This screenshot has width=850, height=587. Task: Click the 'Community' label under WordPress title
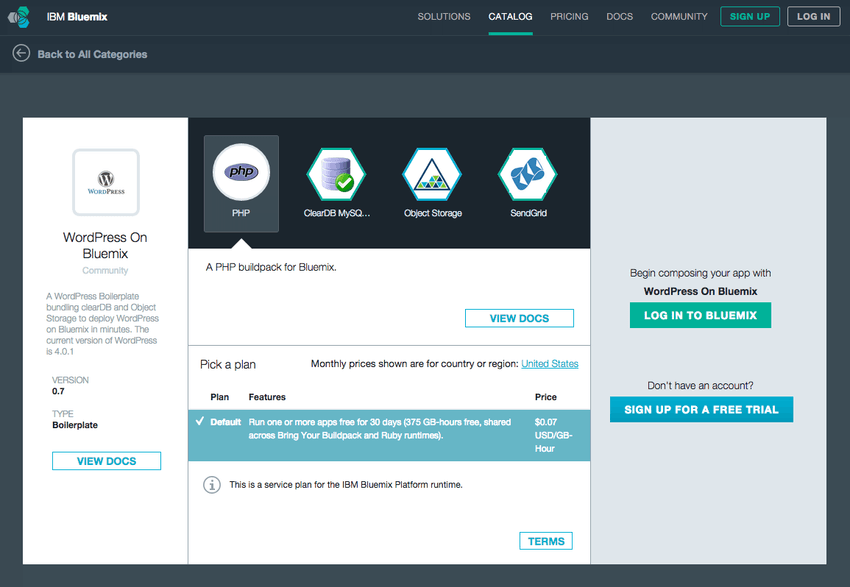[105, 270]
